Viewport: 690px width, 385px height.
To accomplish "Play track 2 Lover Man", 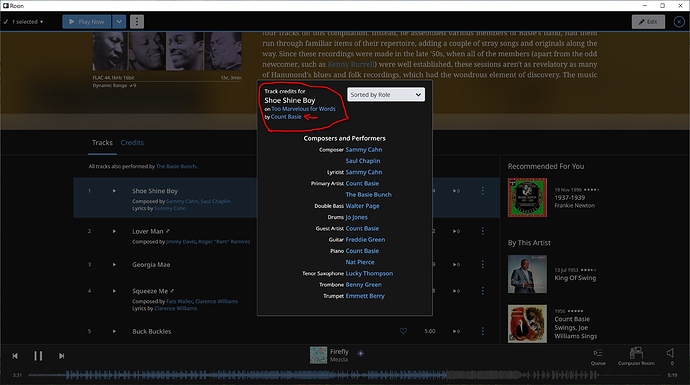I will tap(114, 231).
